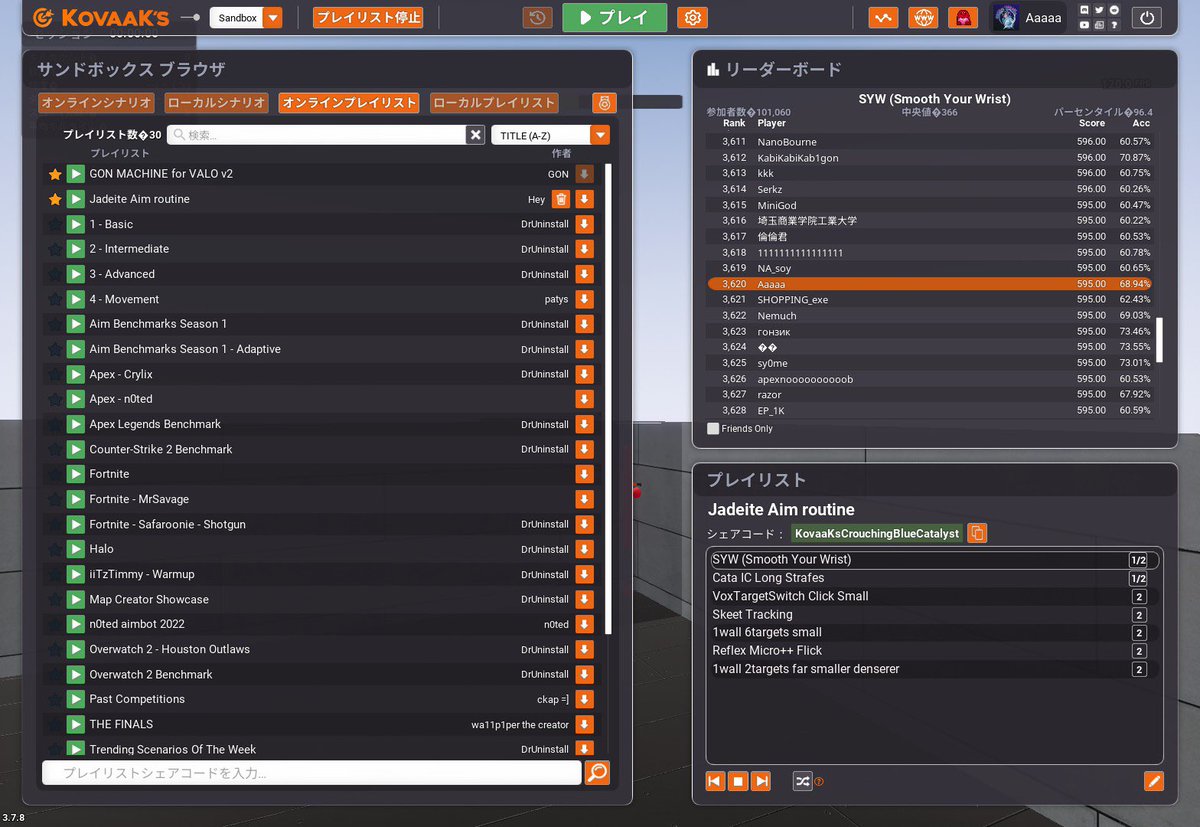Viewport: 1200px width, 827px height.
Task: Open the Aaaaa profile button
Action: point(1028,18)
